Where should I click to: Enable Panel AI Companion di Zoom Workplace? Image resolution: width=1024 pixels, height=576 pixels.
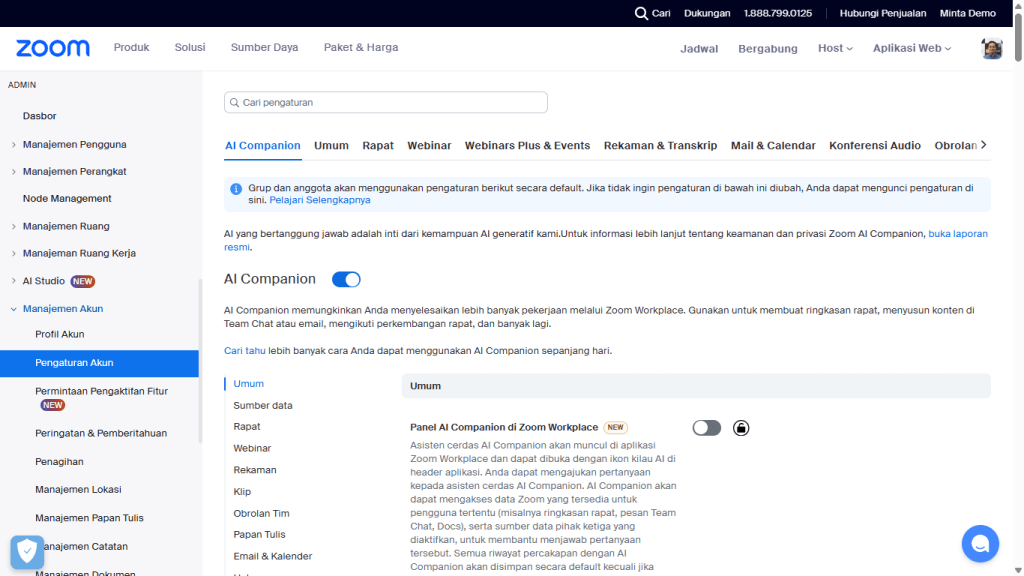(706, 427)
